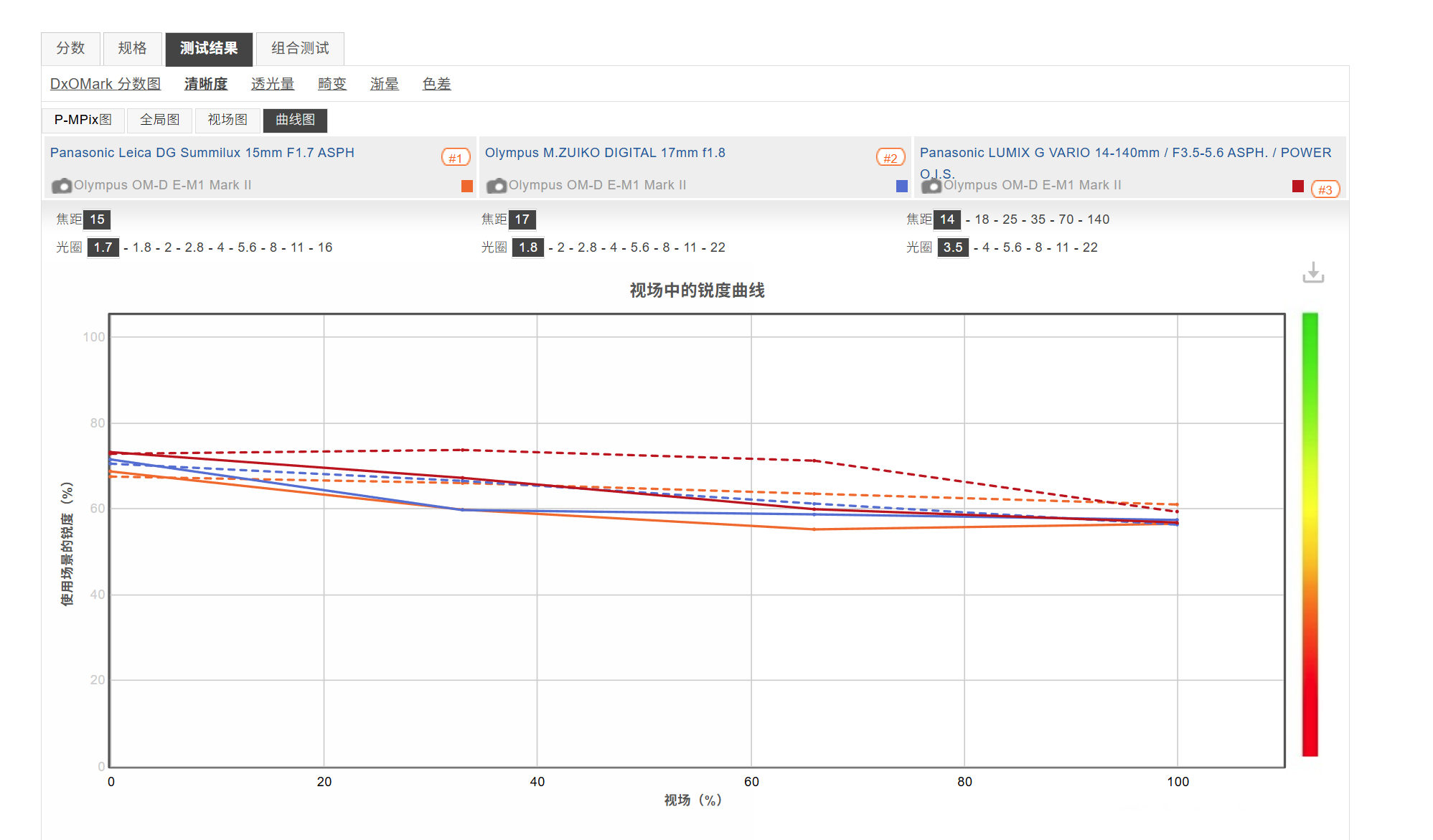Viewport: 1433px width, 840px height.
Task: Open the 组合测试 tab
Action: tap(300, 48)
